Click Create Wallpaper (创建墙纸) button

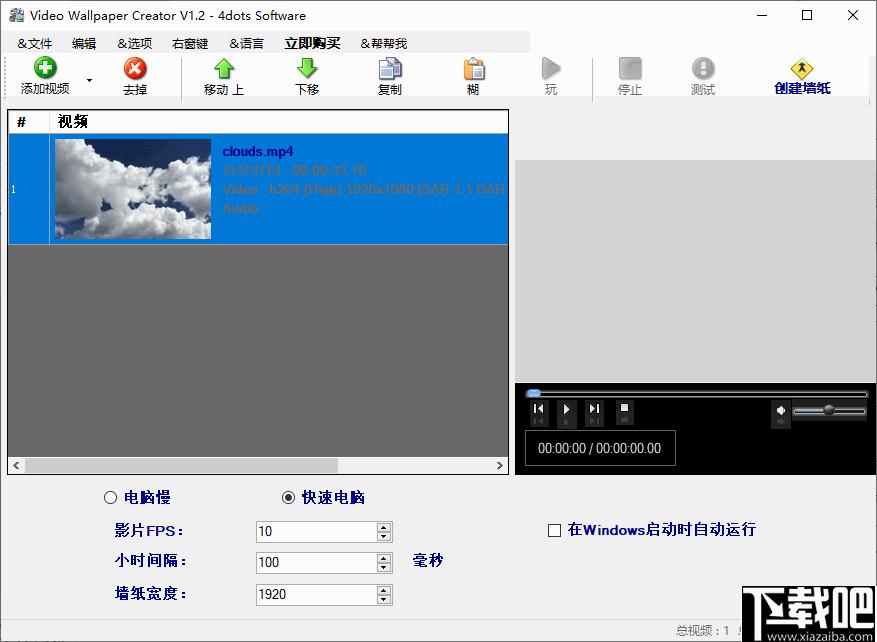(802, 77)
